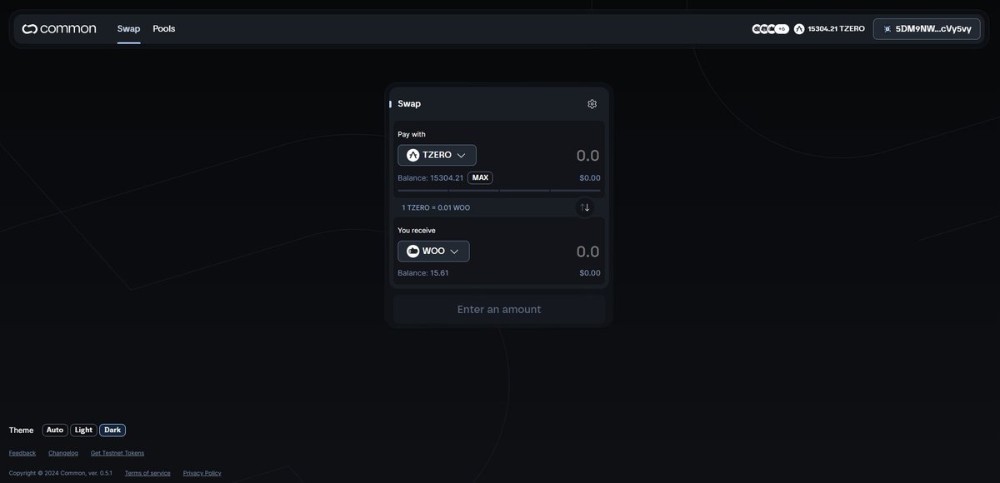Click the wallet icon in account button
Image resolution: width=1000 pixels, height=483 pixels.
[887, 29]
